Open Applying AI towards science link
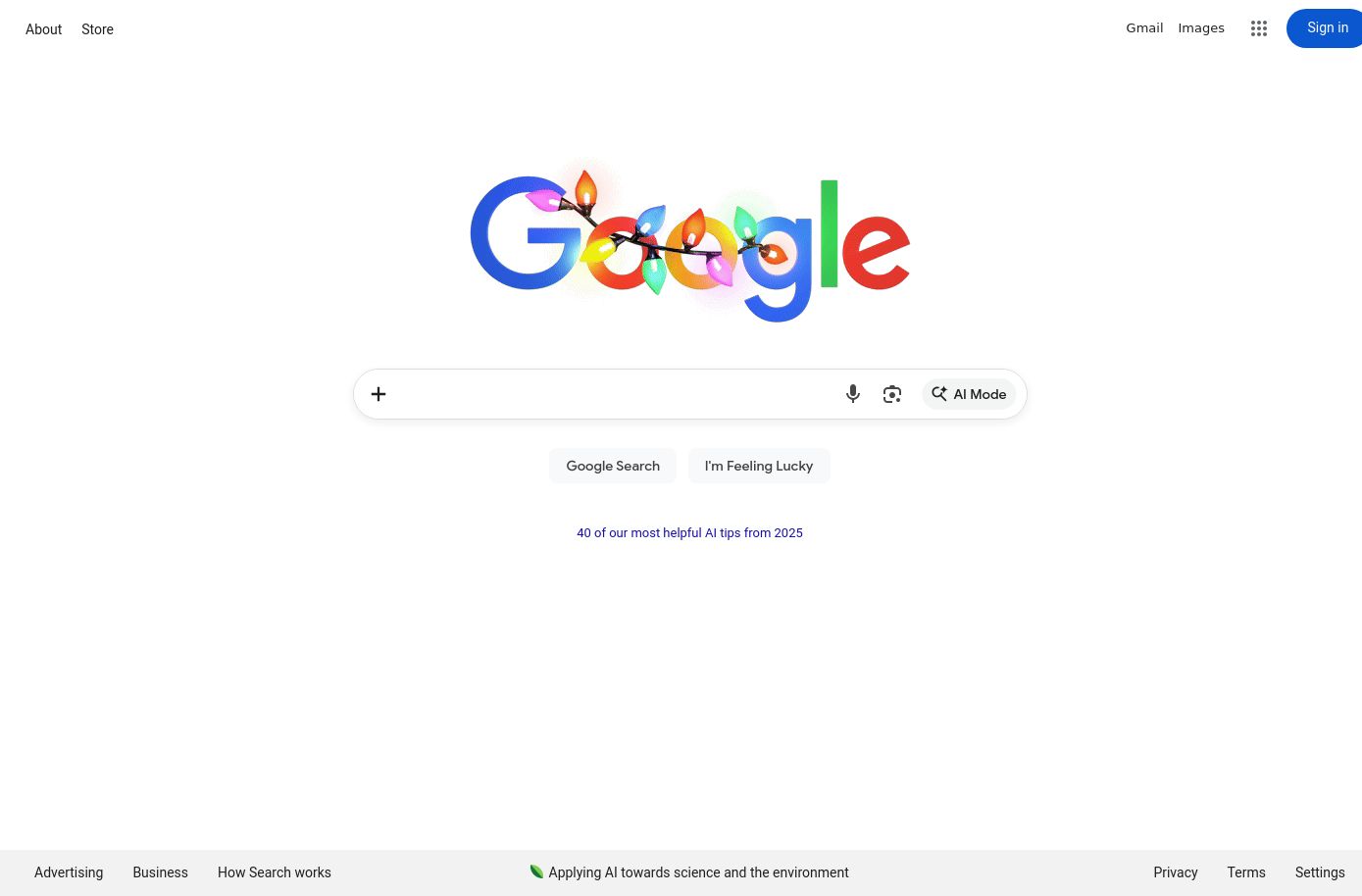Image resolution: width=1362 pixels, height=896 pixels. click(698, 872)
